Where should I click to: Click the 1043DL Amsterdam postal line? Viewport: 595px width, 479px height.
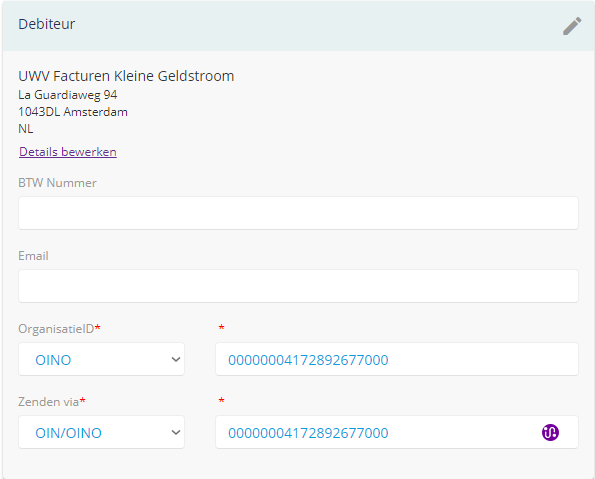coord(73,112)
